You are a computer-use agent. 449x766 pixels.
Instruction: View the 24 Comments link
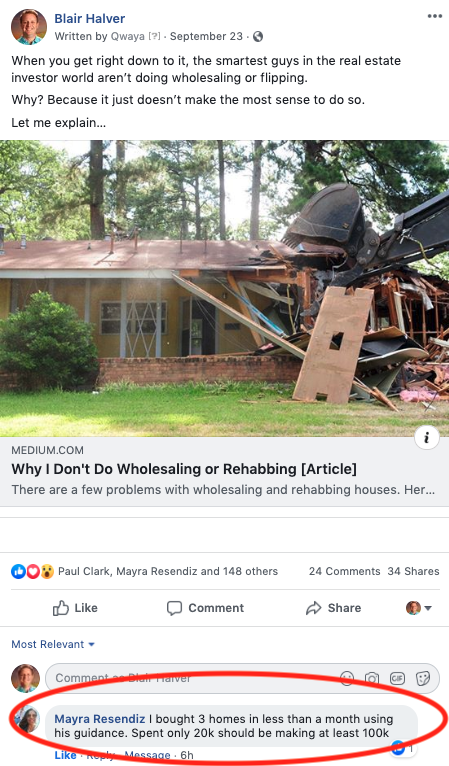[x=344, y=572]
